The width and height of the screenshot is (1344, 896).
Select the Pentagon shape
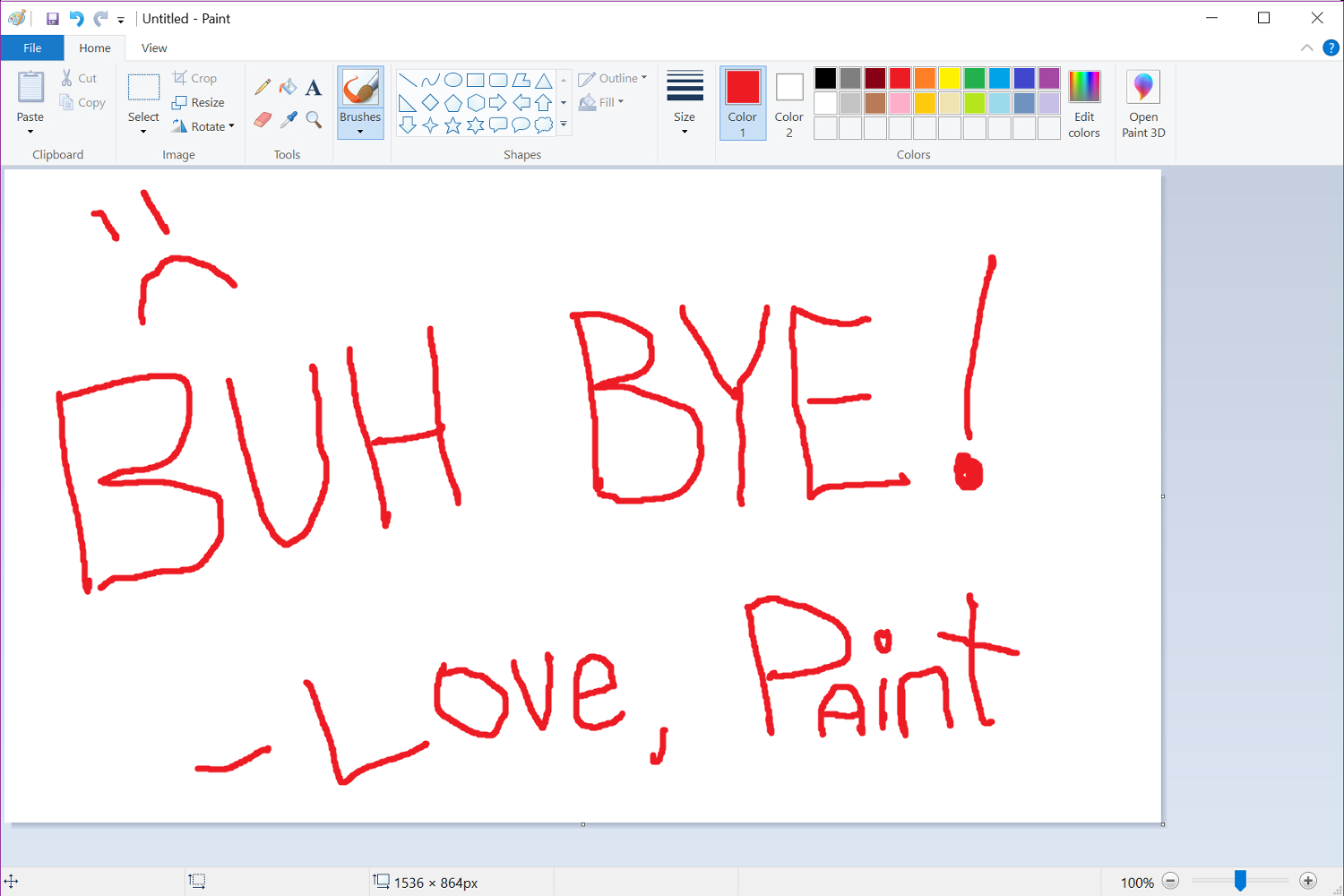point(453,103)
